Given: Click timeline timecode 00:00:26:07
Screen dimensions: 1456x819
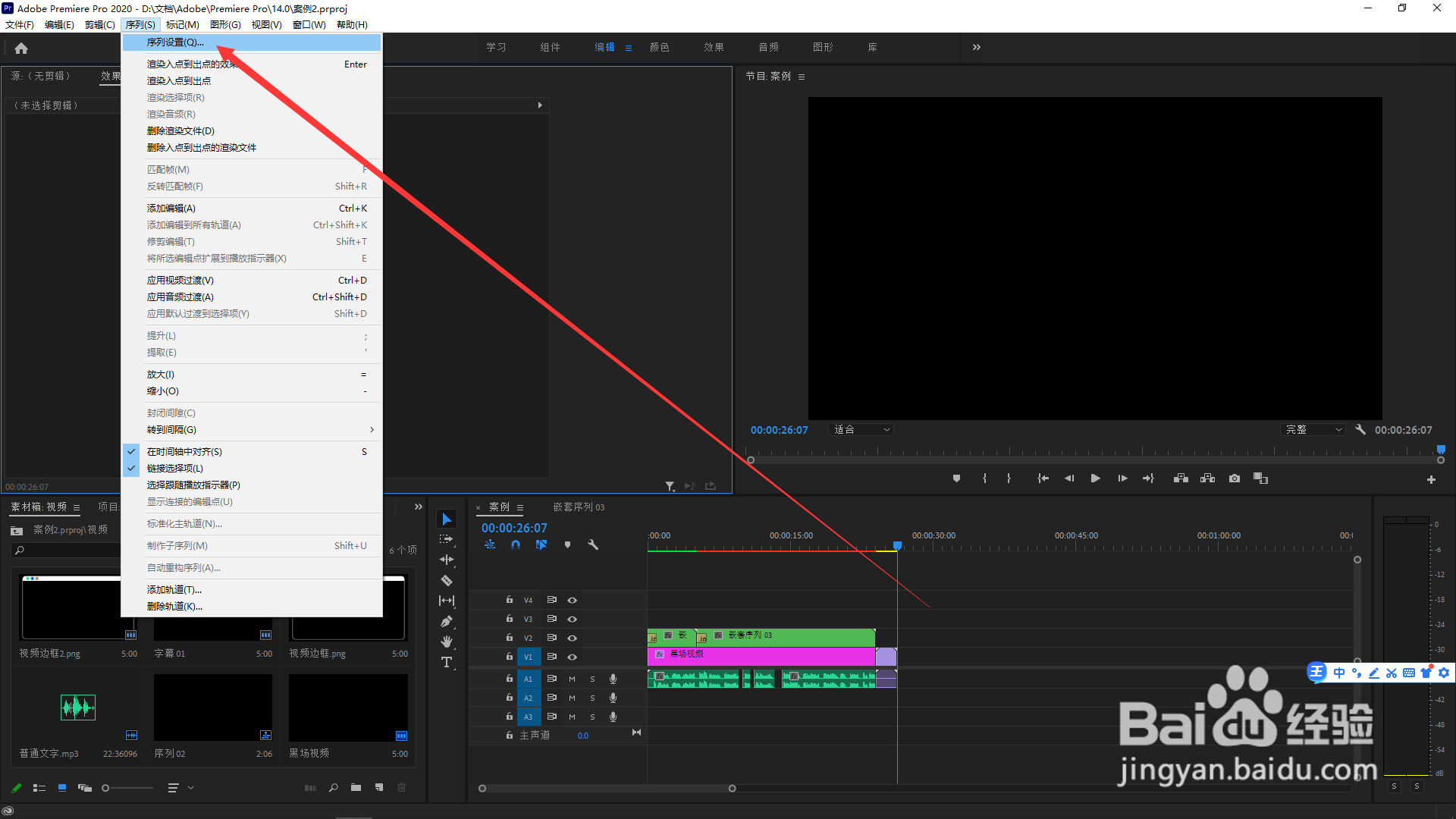Looking at the screenshot, I should (514, 528).
